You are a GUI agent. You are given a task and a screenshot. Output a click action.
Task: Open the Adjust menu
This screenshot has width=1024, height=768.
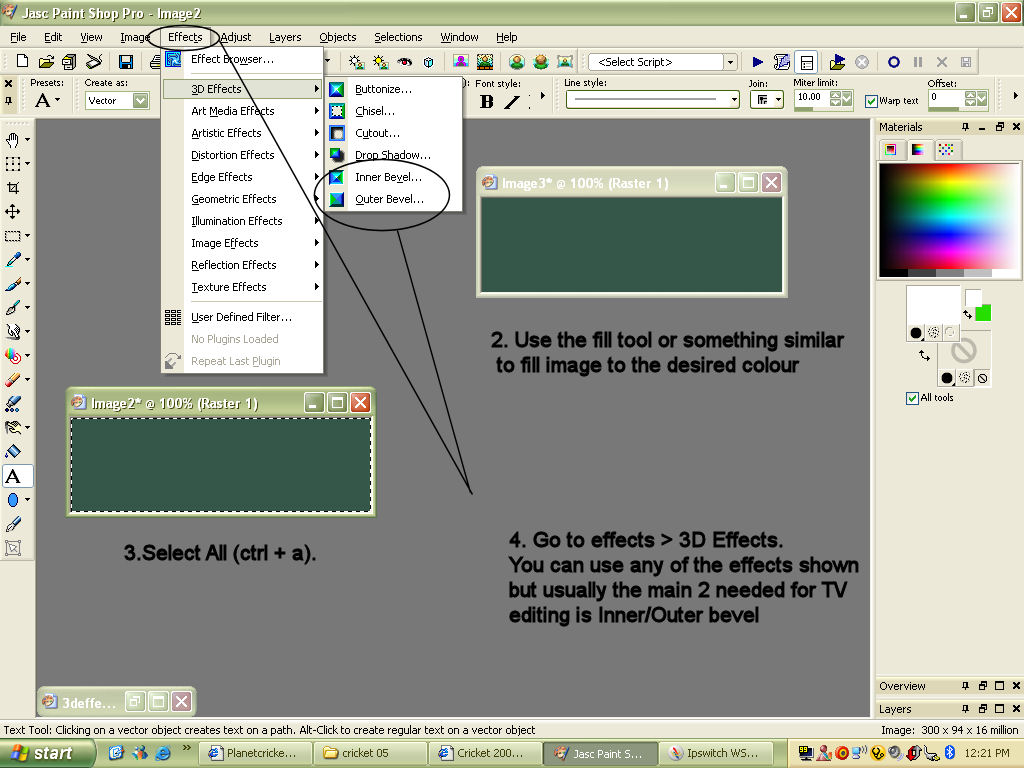[235, 37]
